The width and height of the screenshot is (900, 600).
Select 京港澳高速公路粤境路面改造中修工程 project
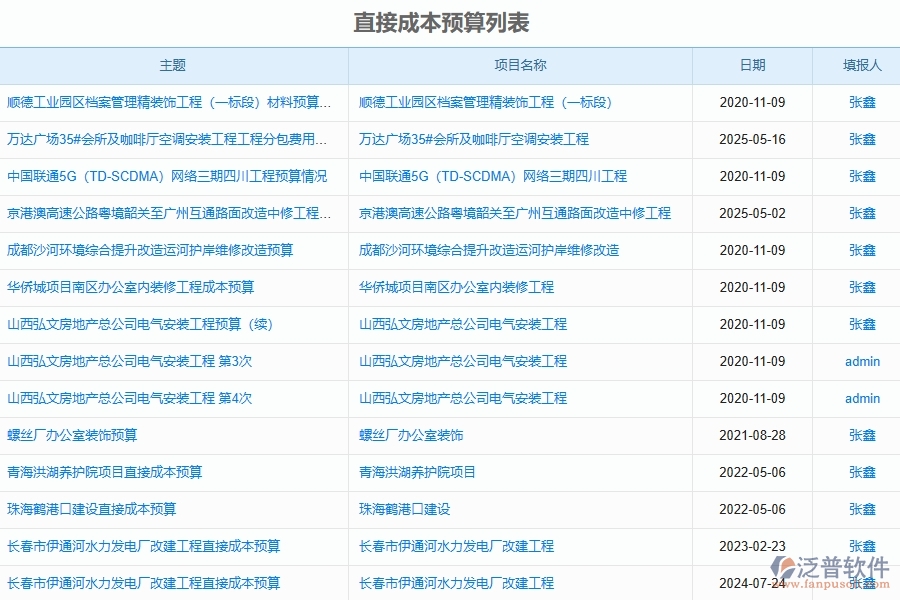[x=514, y=213]
